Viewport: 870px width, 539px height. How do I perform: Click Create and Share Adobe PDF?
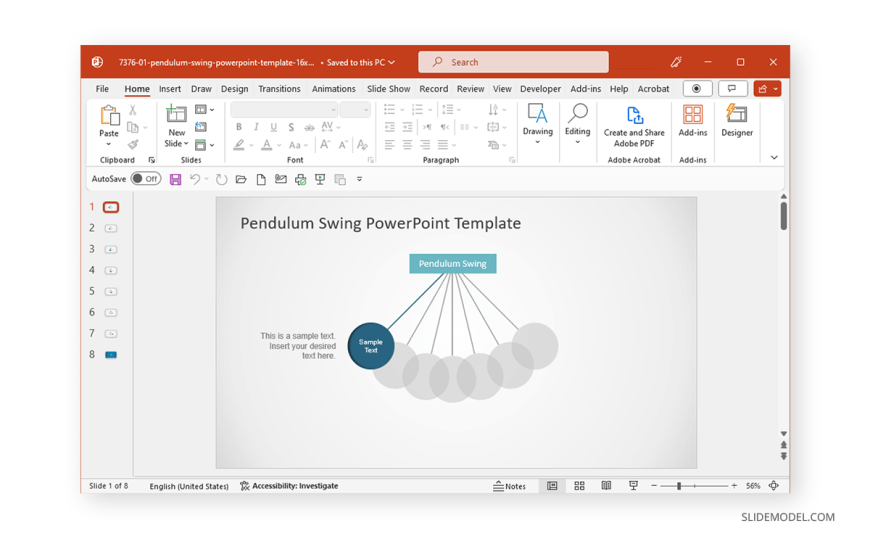point(634,127)
